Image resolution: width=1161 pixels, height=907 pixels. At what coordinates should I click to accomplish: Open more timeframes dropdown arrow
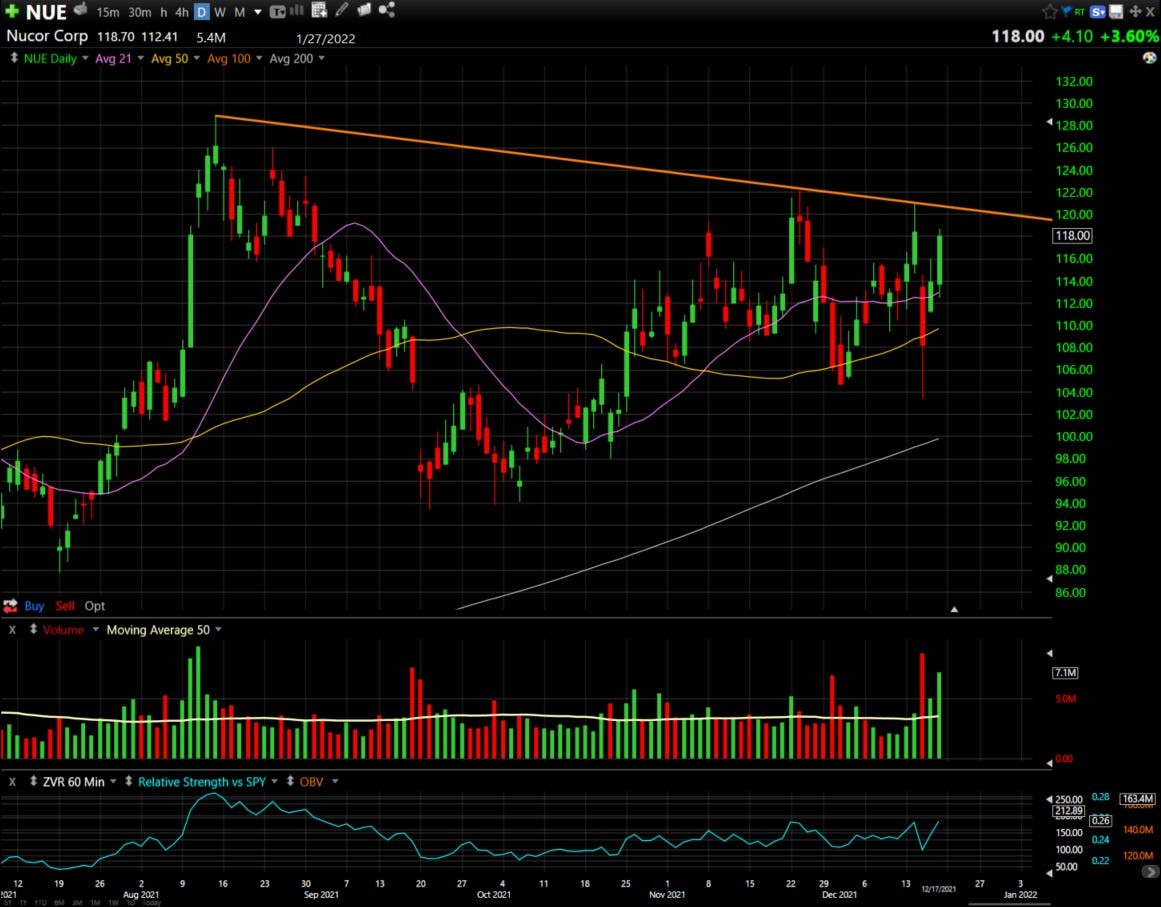[258, 12]
